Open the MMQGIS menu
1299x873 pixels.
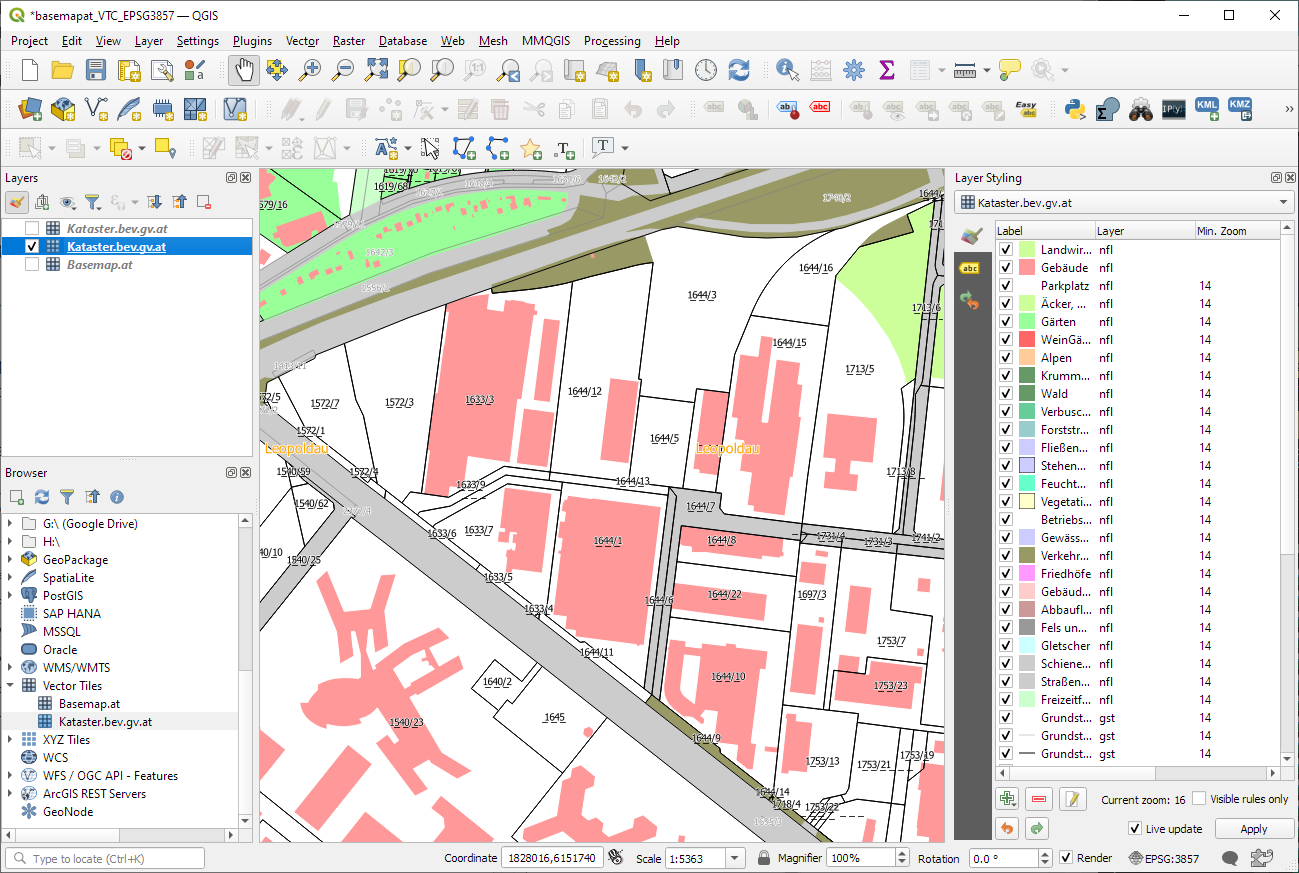[546, 41]
